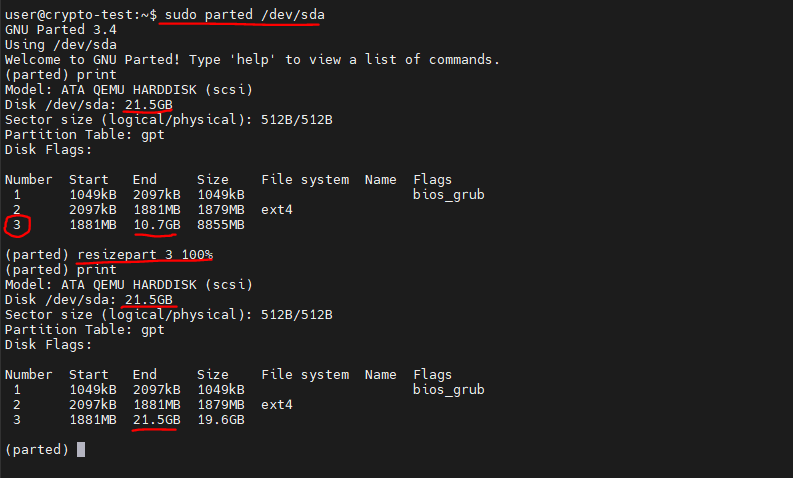Image resolution: width=793 pixels, height=478 pixels.
Task: Click the "resizepart 3 100%" command
Action: click(x=145, y=255)
